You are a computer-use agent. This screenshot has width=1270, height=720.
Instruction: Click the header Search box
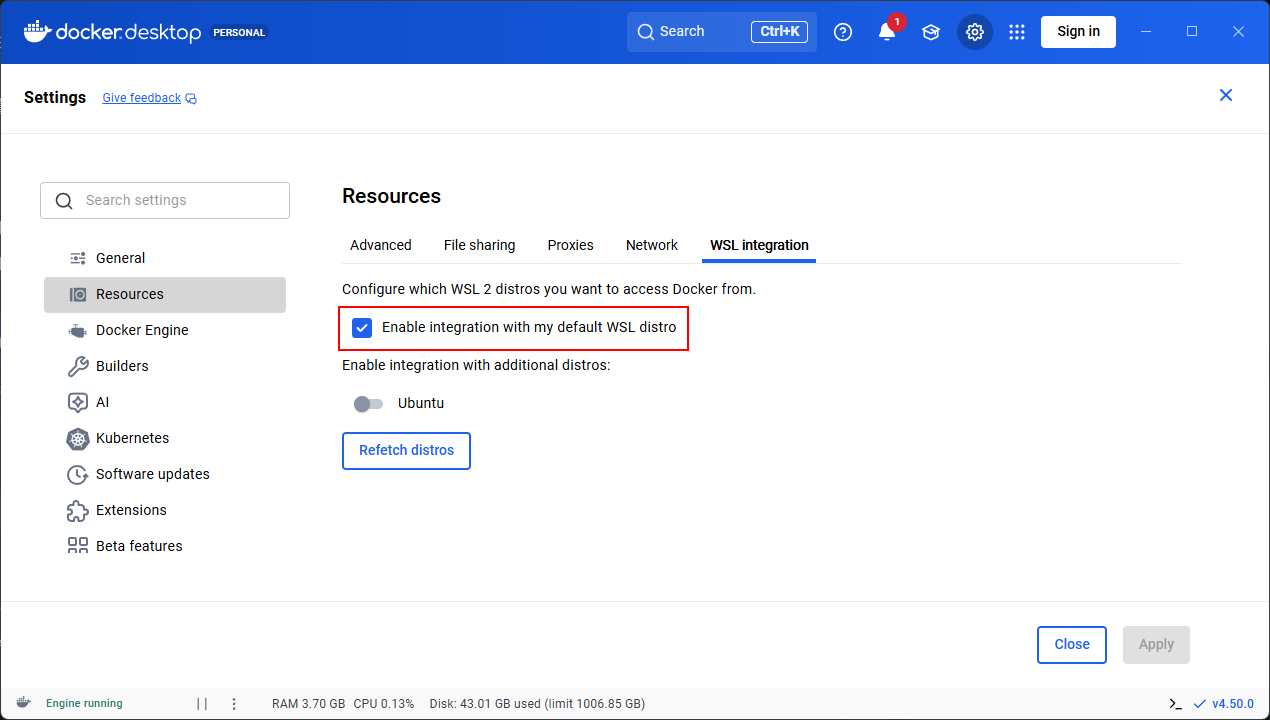[x=722, y=32]
